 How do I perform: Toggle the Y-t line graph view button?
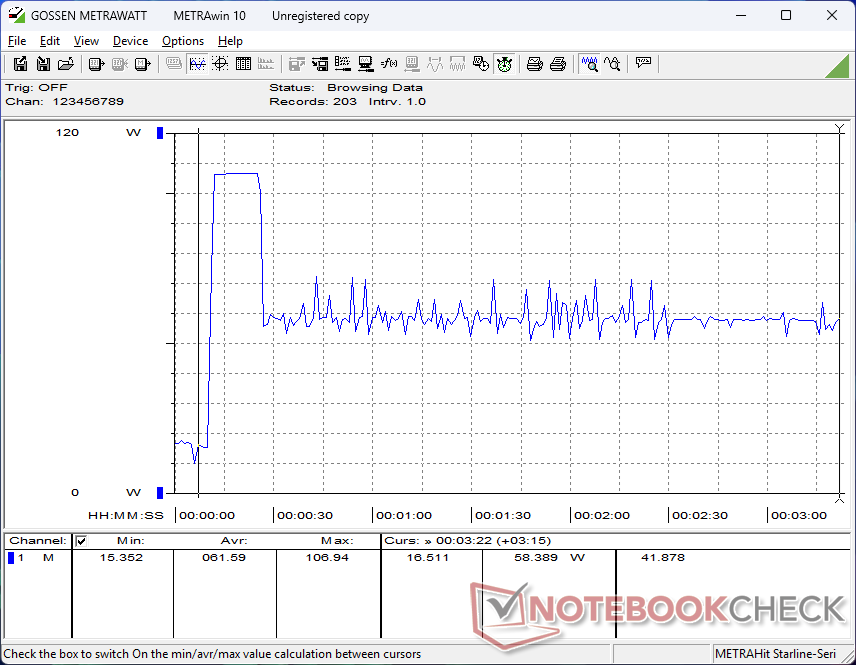point(197,64)
